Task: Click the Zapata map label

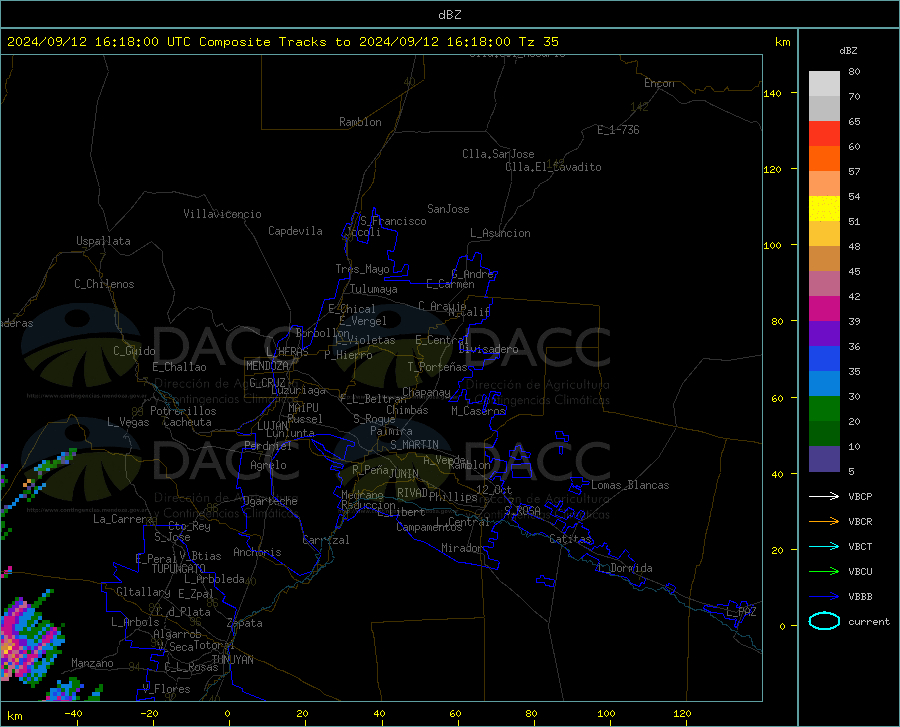Action: pos(245,623)
